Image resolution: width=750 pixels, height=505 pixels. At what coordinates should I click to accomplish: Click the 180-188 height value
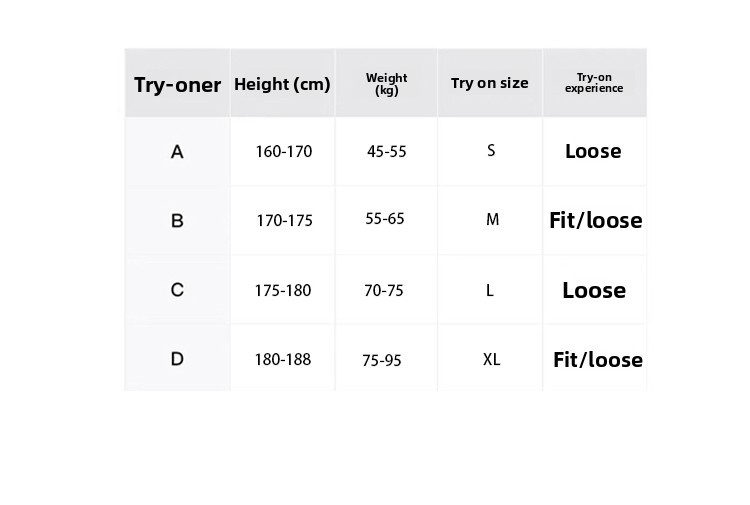tap(283, 358)
